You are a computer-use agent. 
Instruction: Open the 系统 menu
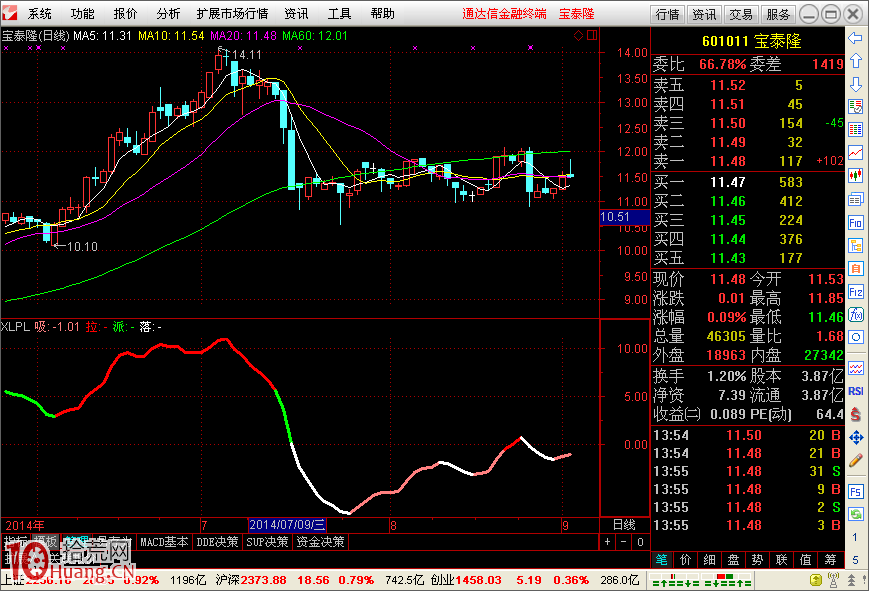pyautogui.click(x=39, y=14)
